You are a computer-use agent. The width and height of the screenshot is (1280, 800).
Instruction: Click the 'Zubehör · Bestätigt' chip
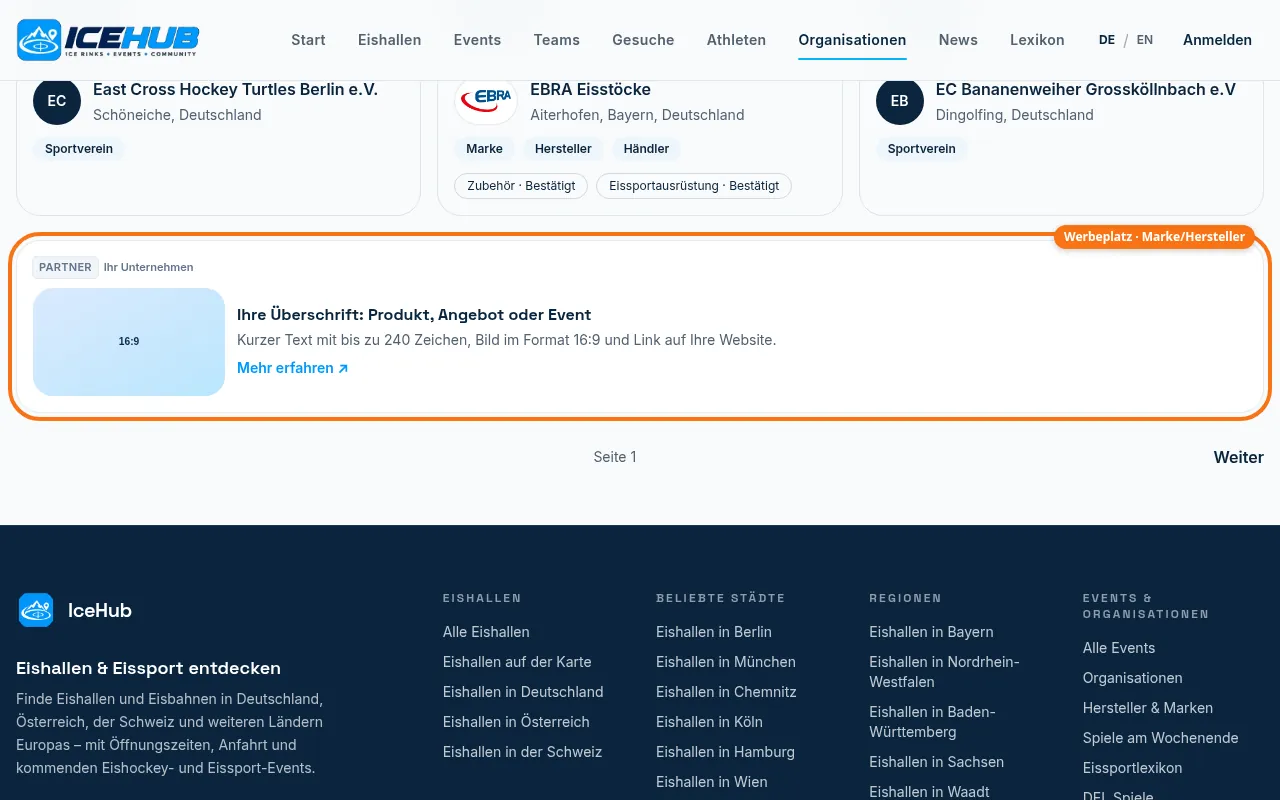tap(521, 186)
